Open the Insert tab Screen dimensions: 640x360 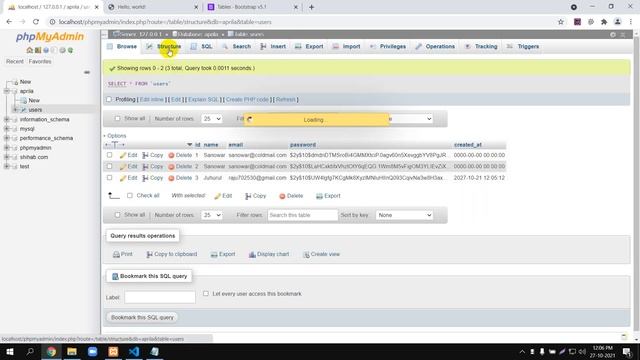point(273,47)
